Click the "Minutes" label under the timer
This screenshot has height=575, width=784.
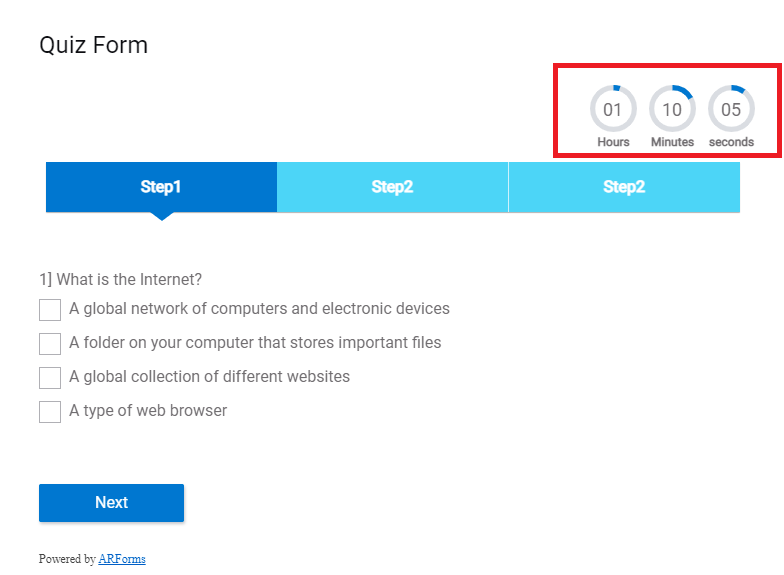[672, 142]
